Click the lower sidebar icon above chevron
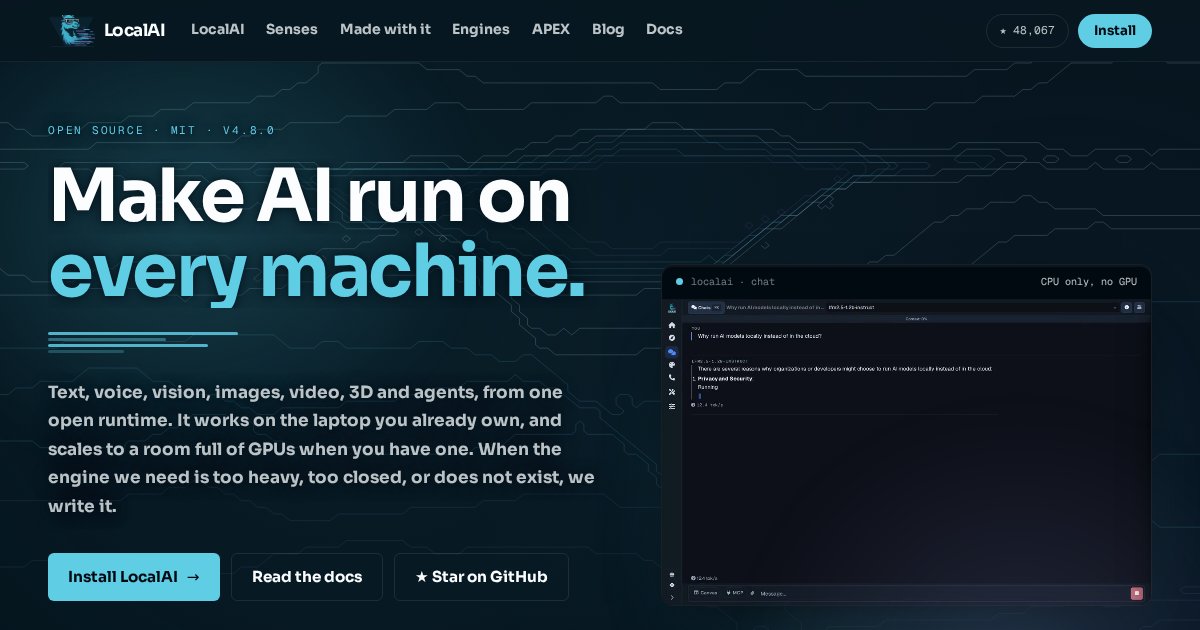This screenshot has width=1200, height=630. pos(672,585)
